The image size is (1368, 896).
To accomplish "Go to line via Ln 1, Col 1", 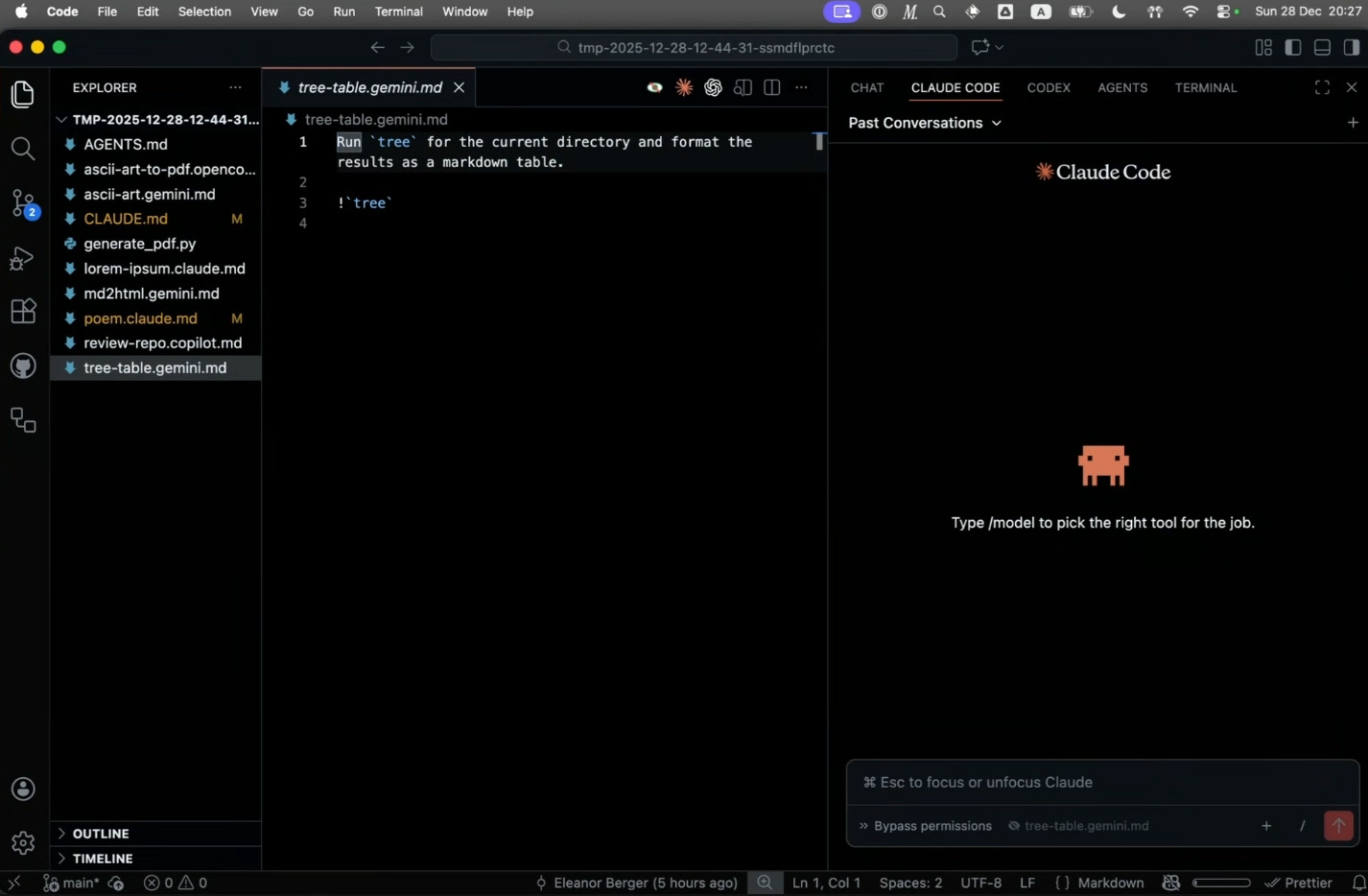I will point(826,883).
